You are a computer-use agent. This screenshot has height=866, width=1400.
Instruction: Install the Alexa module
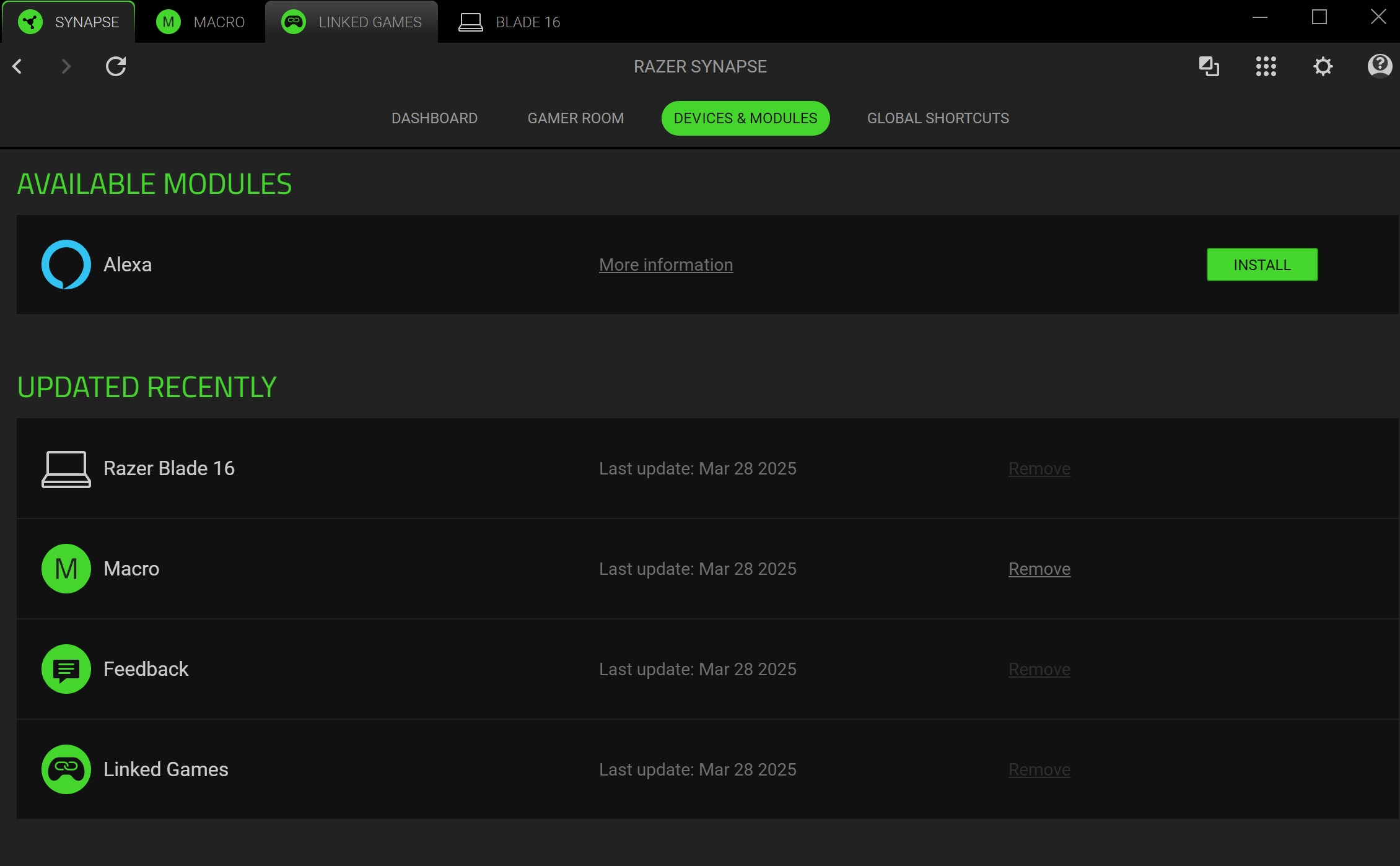(x=1262, y=265)
